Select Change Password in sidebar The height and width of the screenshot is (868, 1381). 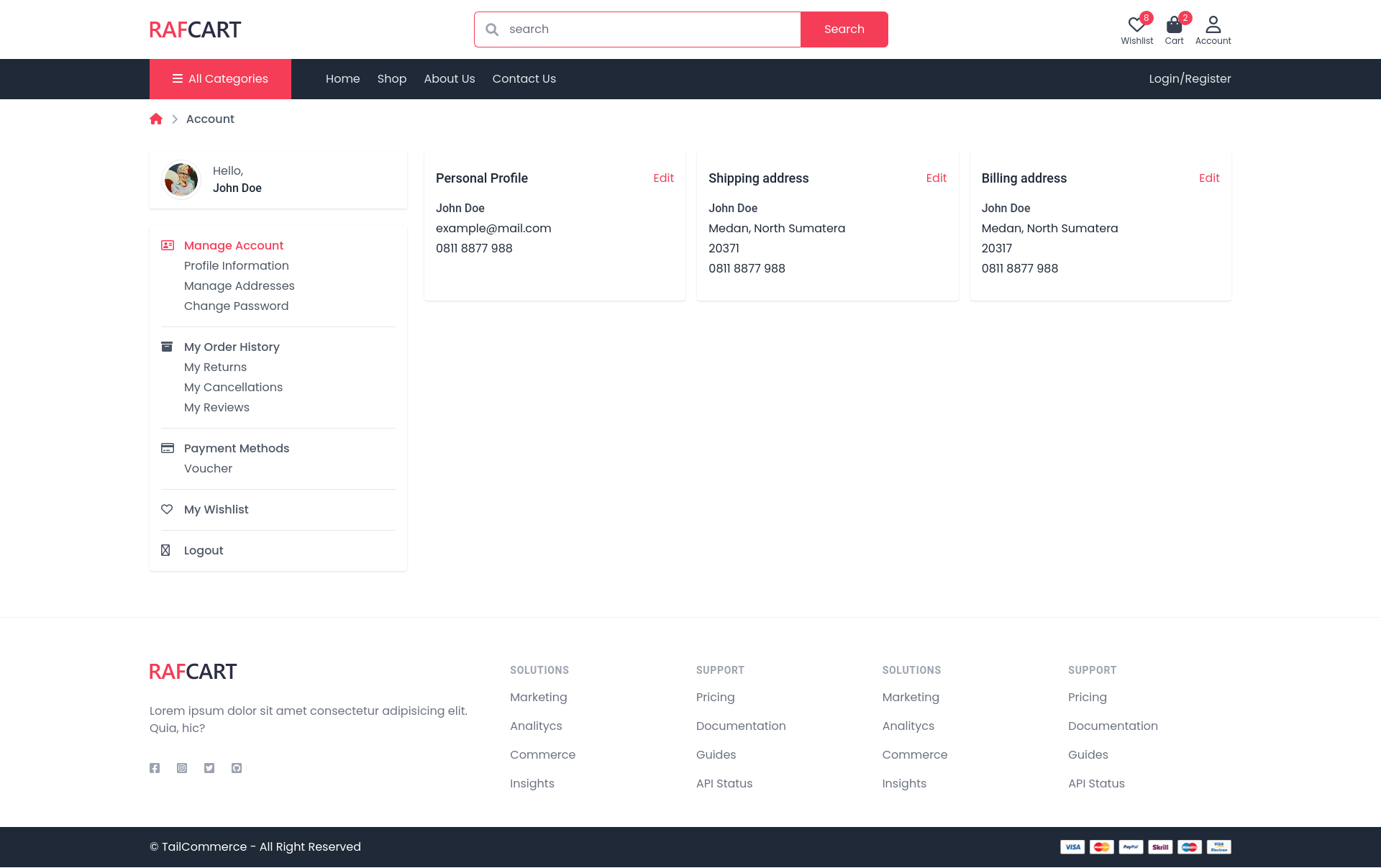236,306
